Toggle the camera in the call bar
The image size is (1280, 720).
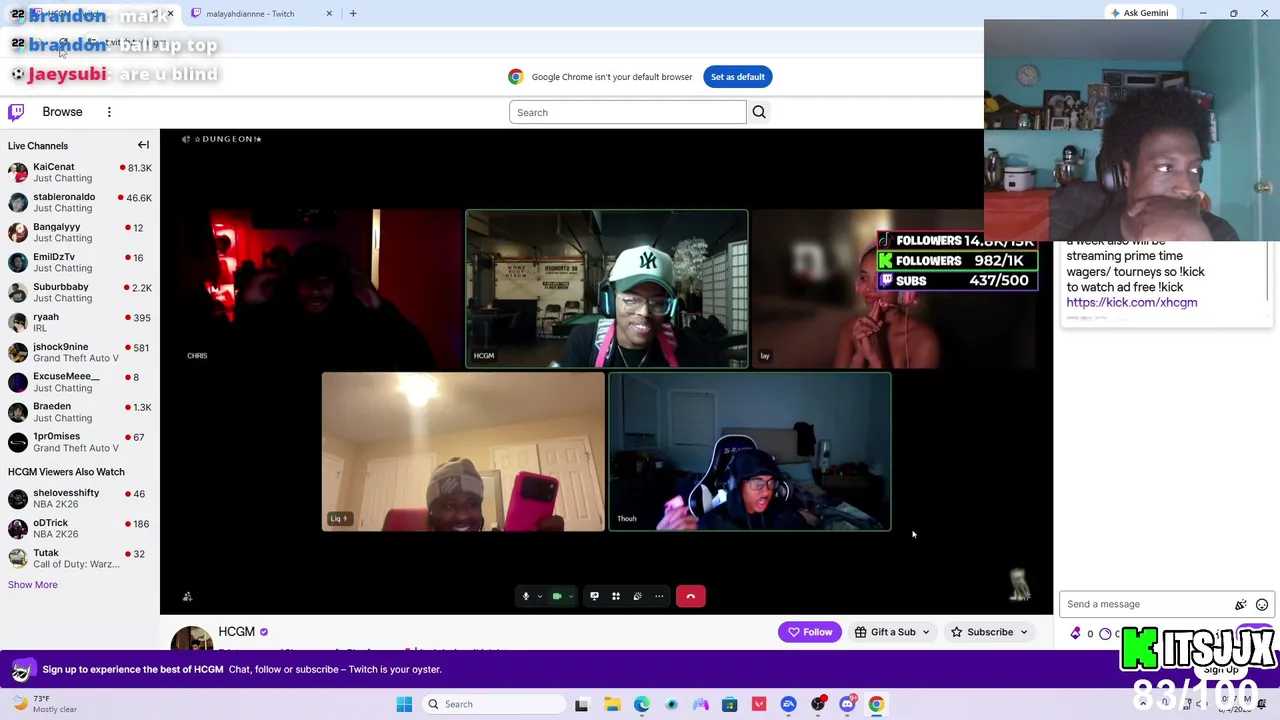[x=557, y=596]
